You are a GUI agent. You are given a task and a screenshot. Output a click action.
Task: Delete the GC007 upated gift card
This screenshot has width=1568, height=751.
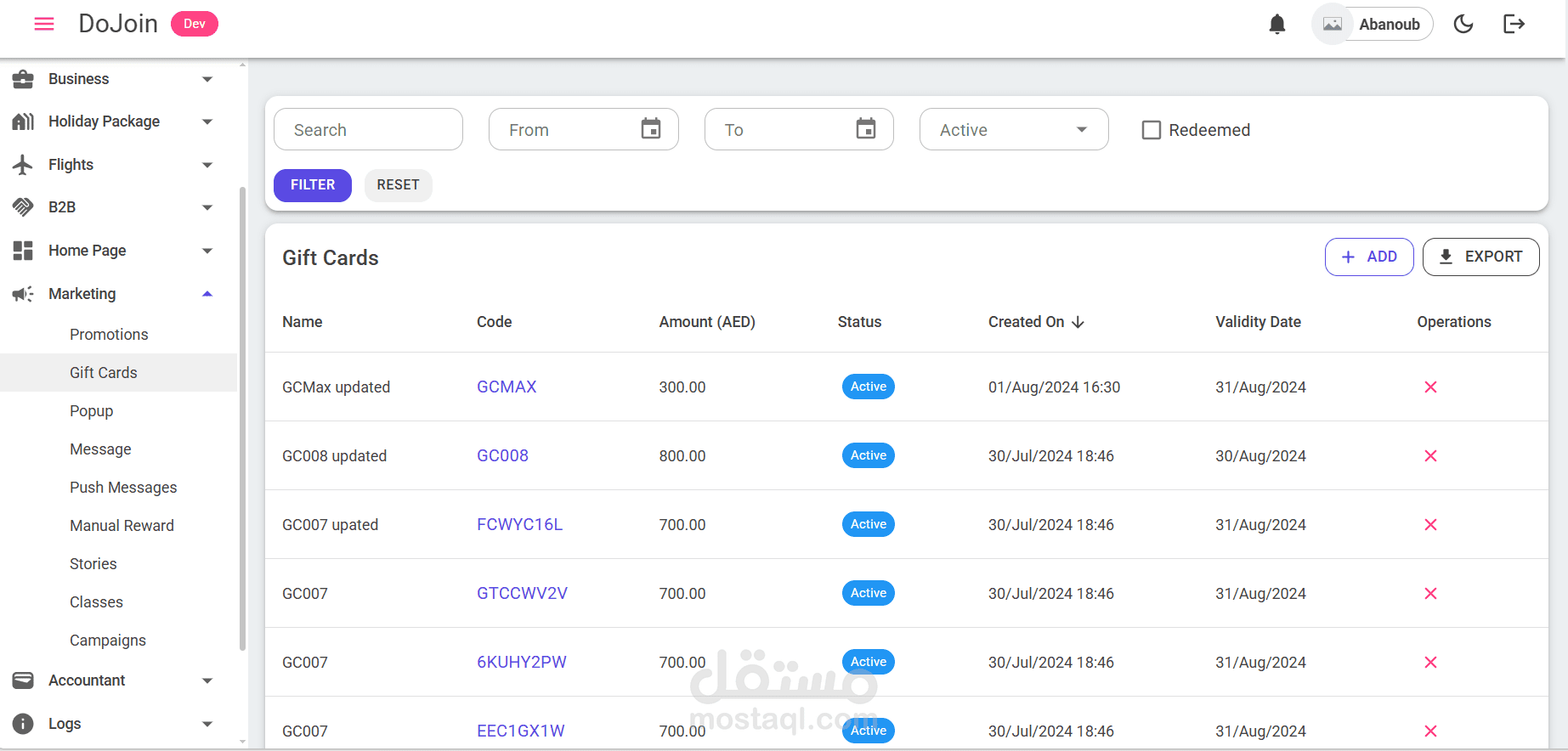coord(1431,525)
